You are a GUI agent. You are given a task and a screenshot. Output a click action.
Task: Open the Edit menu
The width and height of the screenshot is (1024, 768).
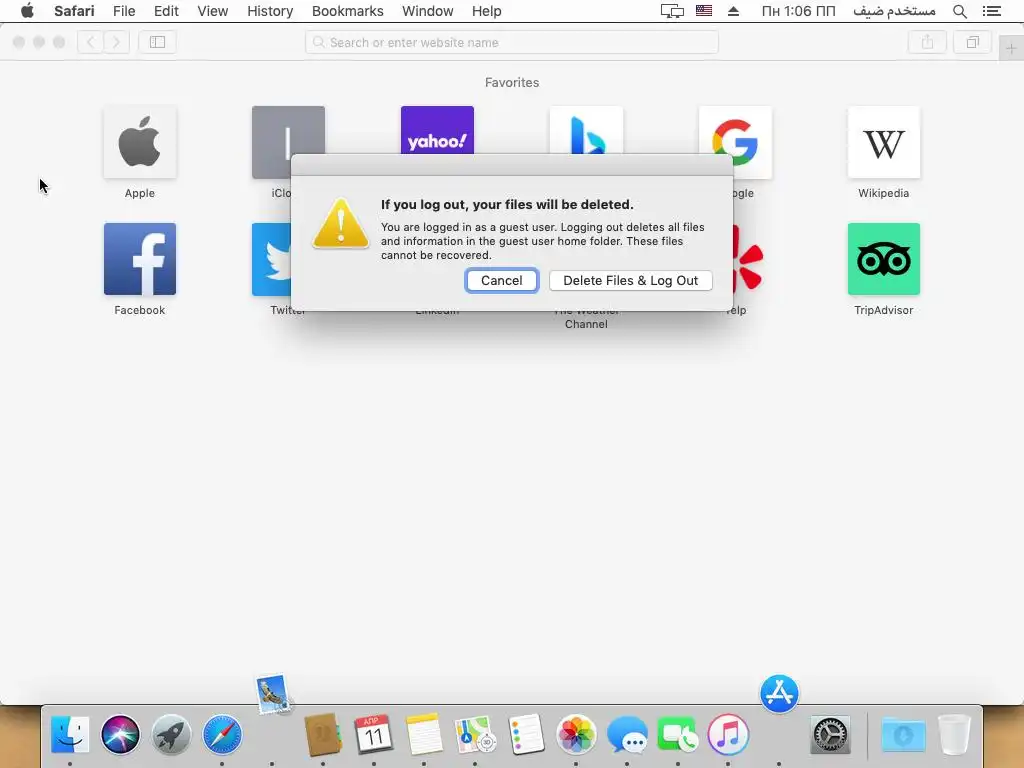pyautogui.click(x=166, y=11)
